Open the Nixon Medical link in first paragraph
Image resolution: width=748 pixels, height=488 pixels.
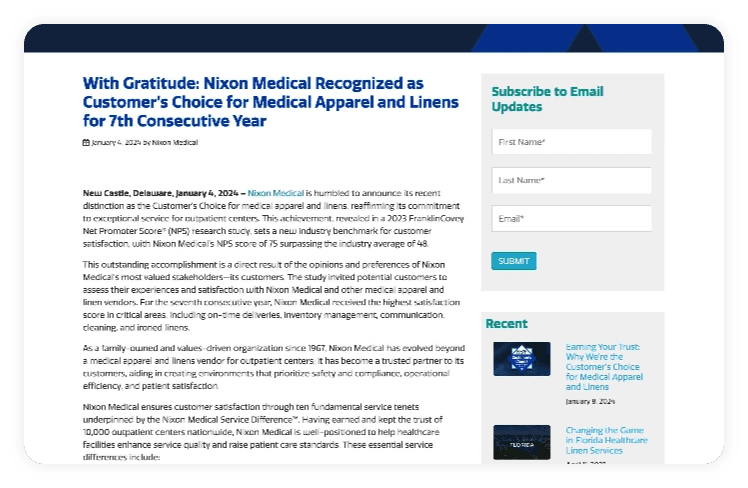tap(275, 193)
